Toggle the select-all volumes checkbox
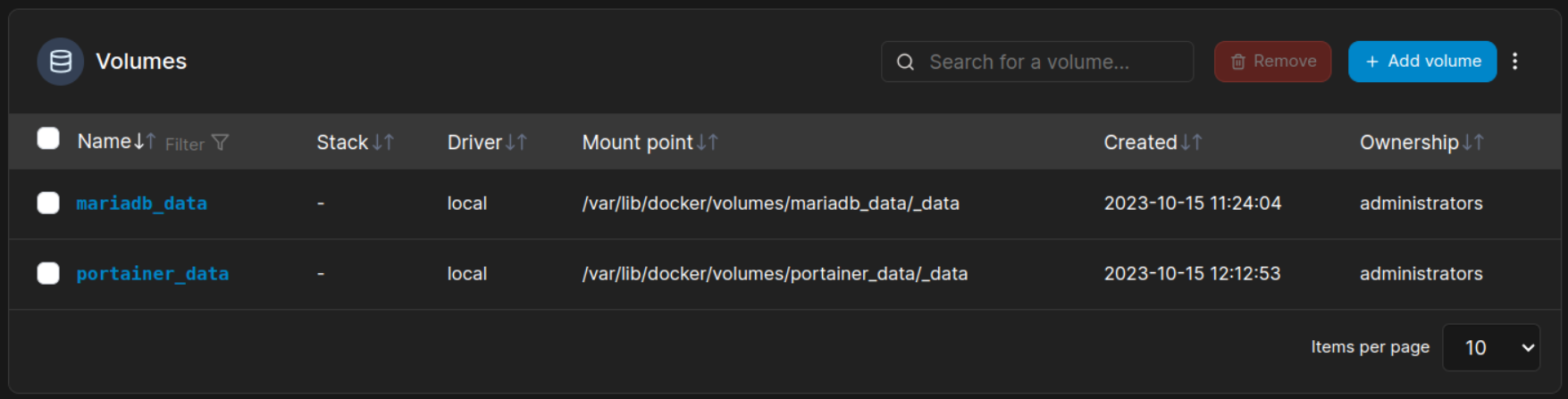 pyautogui.click(x=48, y=138)
